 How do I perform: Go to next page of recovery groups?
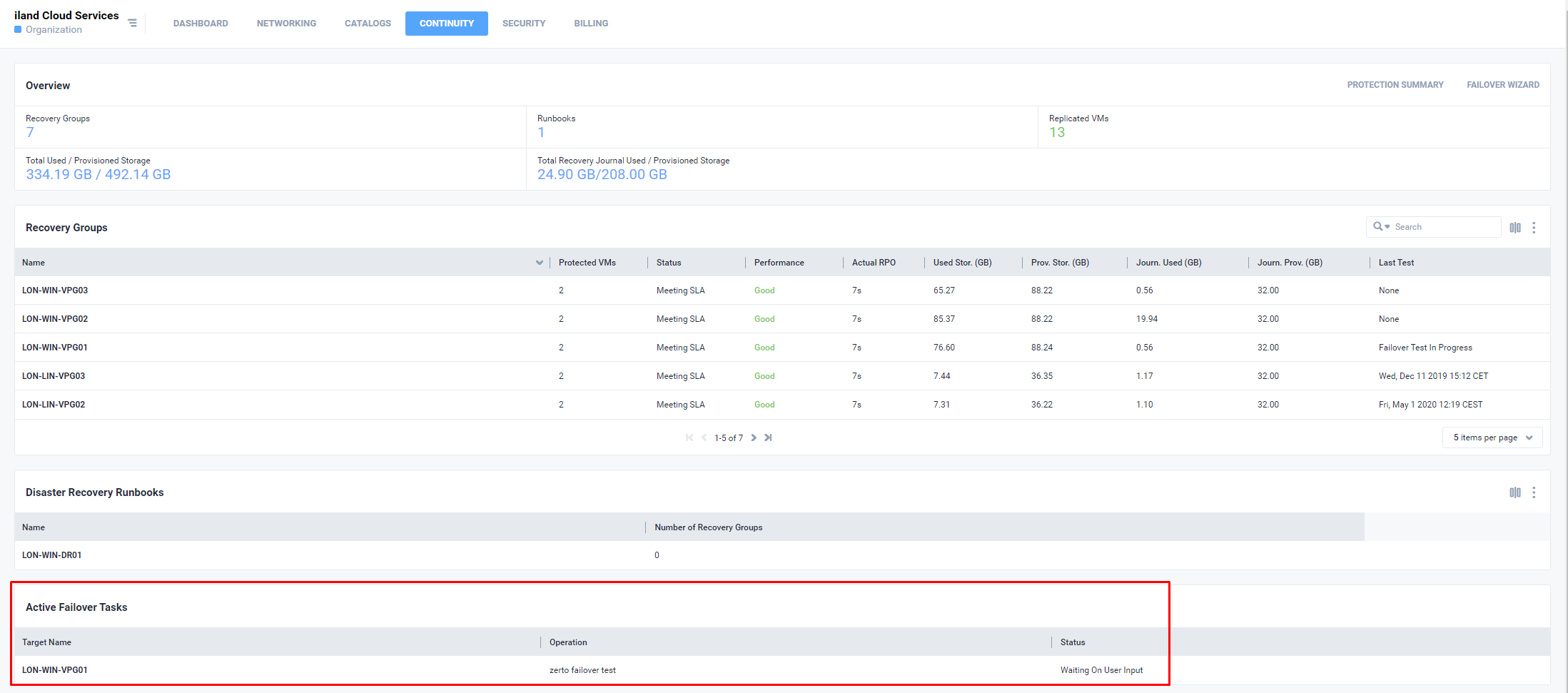coord(754,437)
